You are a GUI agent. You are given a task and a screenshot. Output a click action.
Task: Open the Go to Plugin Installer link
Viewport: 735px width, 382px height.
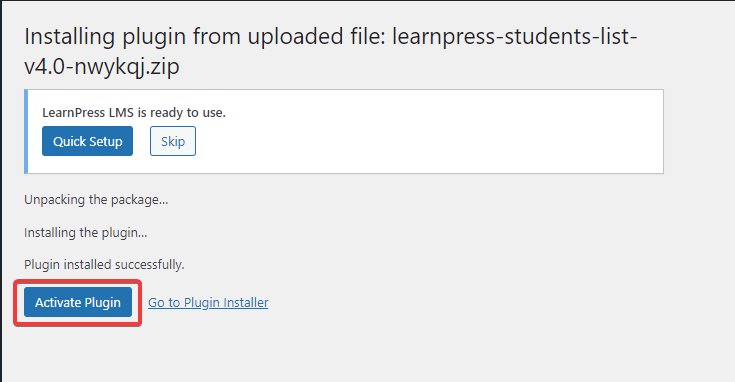click(208, 303)
